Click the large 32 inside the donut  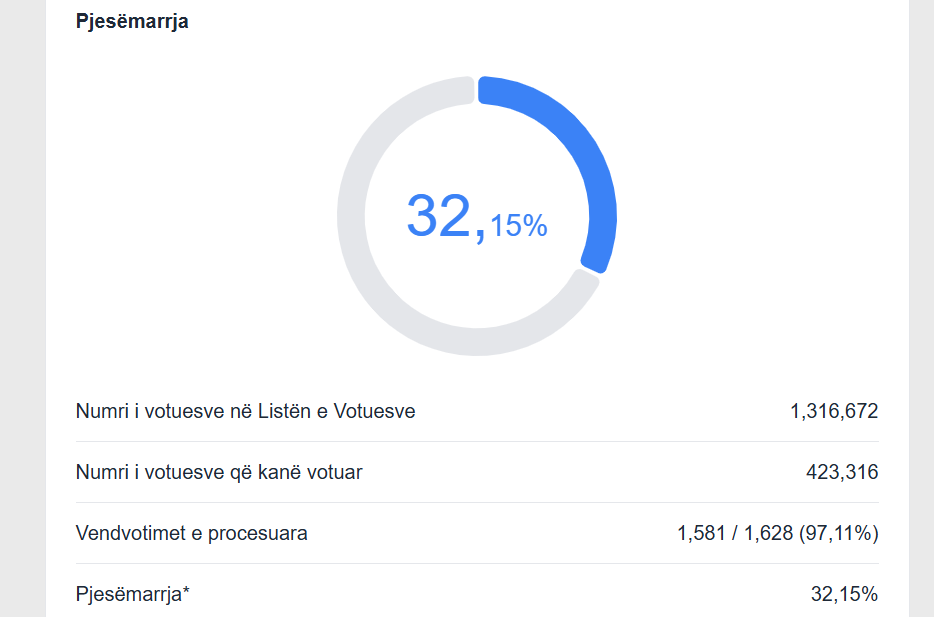438,216
